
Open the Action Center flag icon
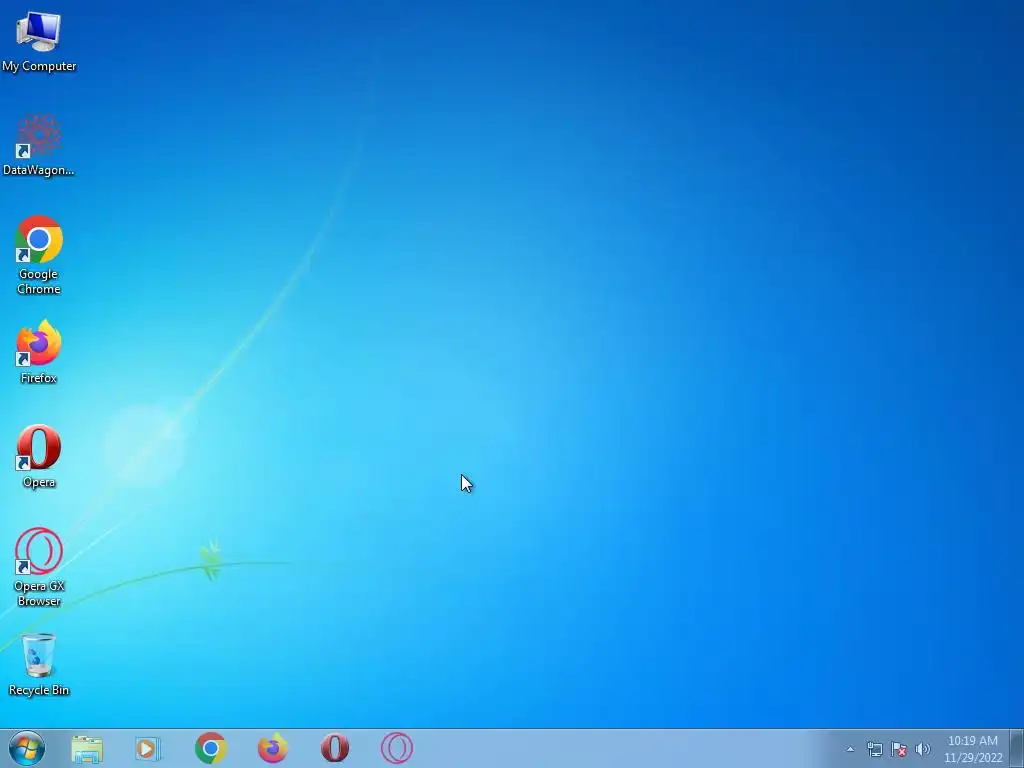point(899,749)
